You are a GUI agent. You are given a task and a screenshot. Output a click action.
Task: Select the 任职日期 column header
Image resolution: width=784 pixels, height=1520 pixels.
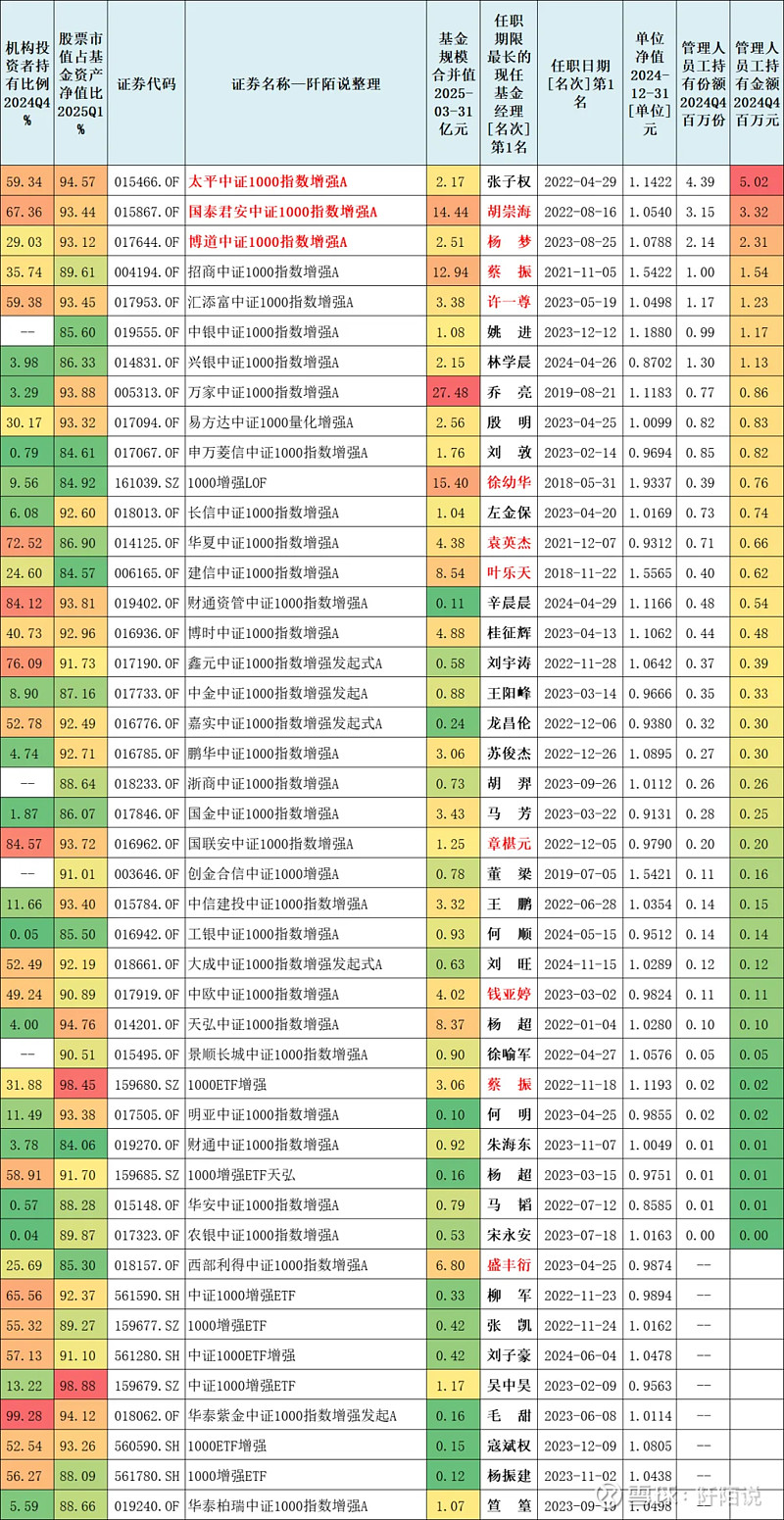coord(580,83)
